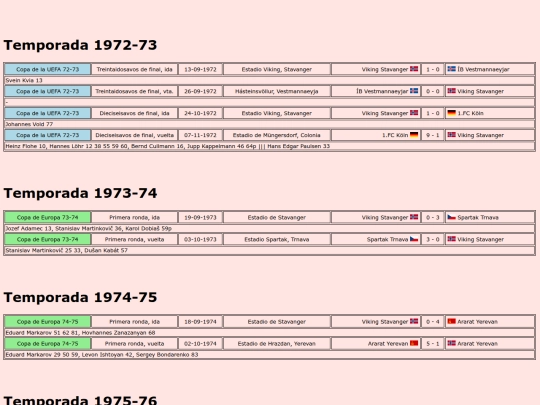Click Norway flag in the 18-09-1974 match row
The image size is (540, 405).
[x=414, y=321]
